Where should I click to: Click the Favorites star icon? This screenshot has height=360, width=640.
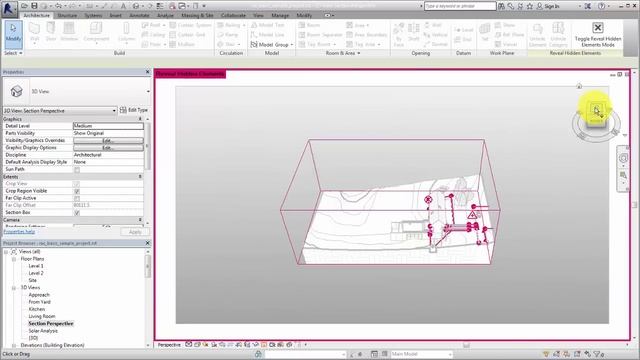(x=530, y=6)
